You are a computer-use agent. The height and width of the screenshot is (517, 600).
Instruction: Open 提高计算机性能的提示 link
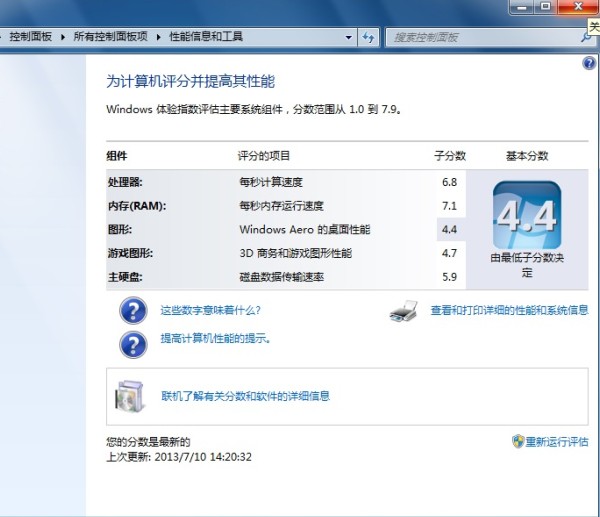(215, 338)
